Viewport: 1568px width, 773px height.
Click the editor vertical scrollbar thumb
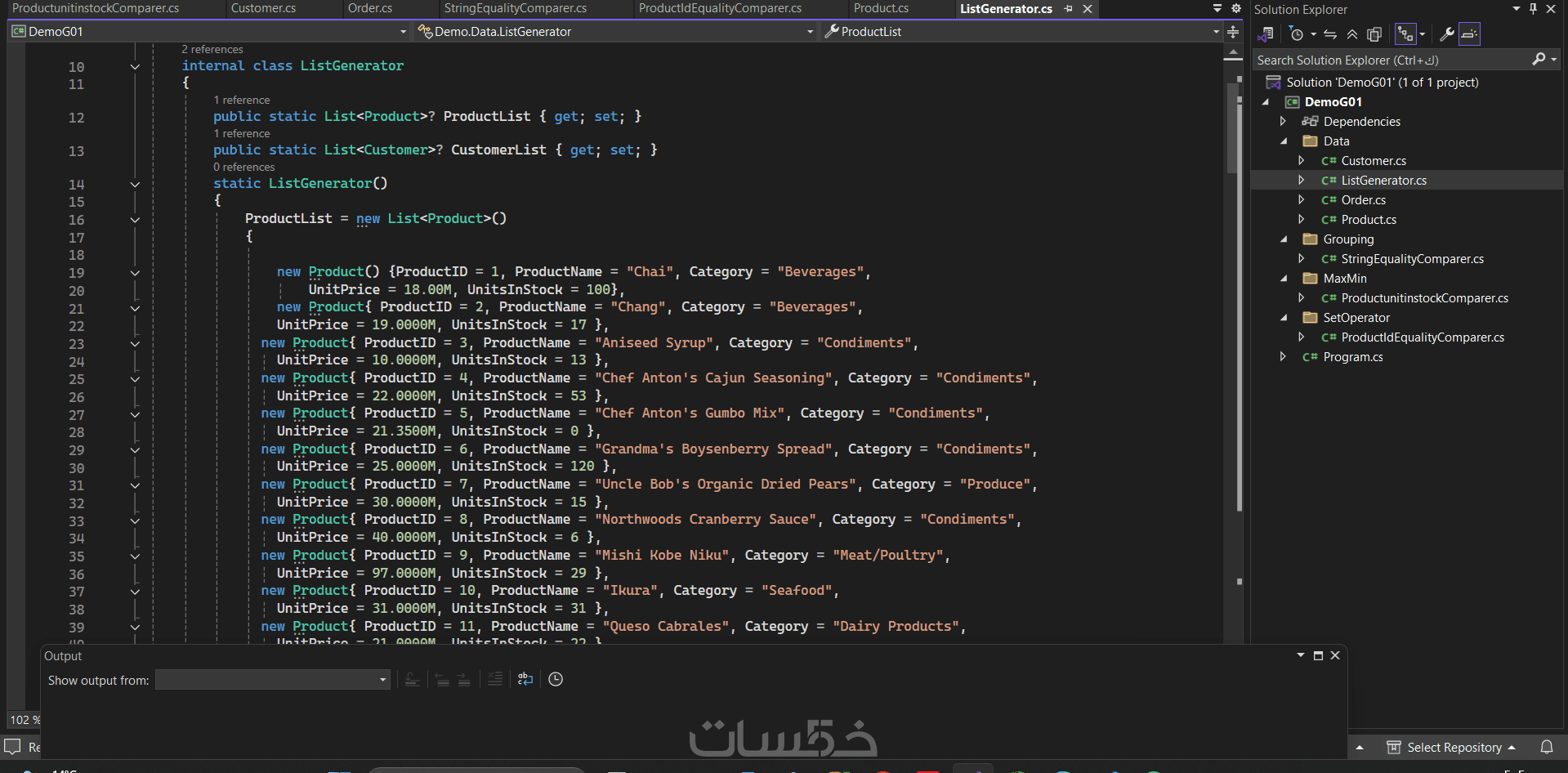pyautogui.click(x=1232, y=127)
